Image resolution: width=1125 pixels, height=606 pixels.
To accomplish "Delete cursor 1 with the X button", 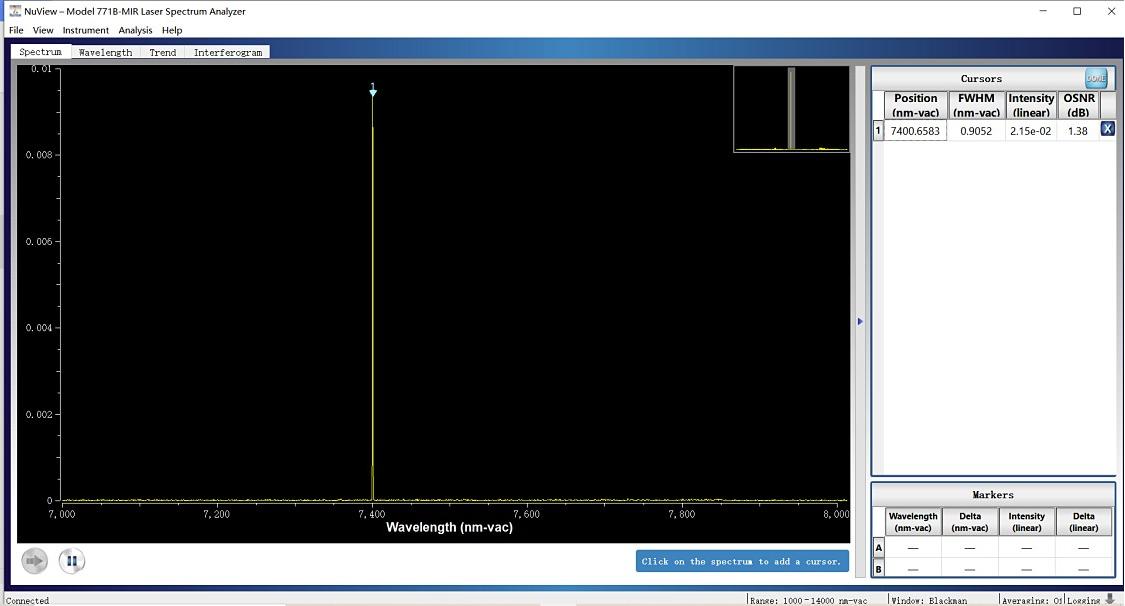I will pyautogui.click(x=1108, y=129).
